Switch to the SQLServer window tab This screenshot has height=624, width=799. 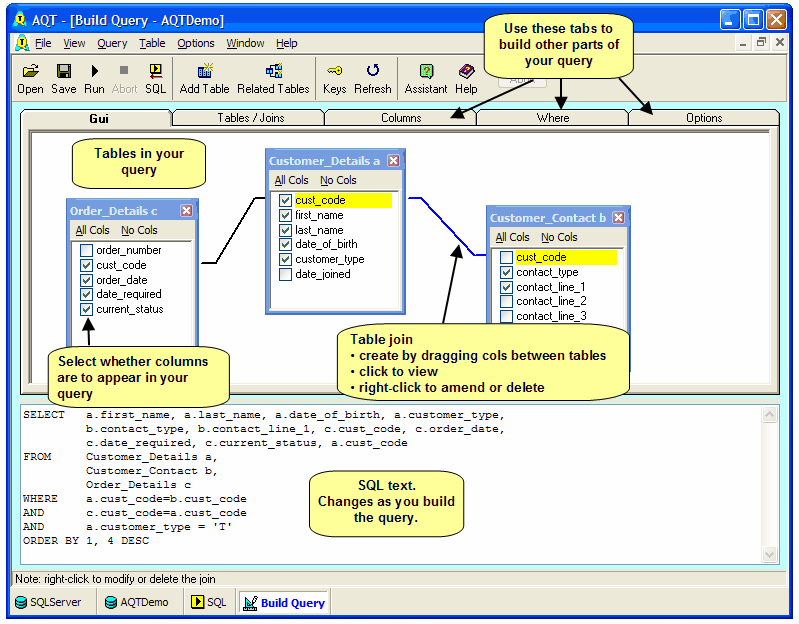48,602
